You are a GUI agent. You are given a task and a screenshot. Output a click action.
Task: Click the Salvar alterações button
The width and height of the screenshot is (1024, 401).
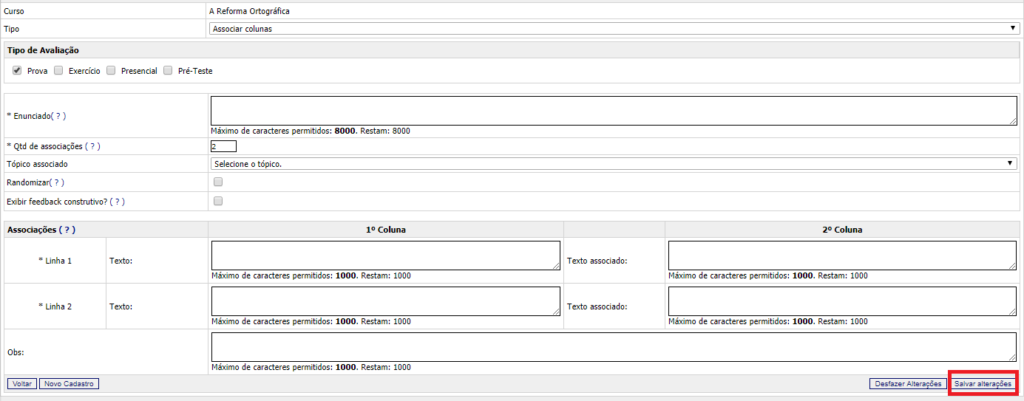click(984, 384)
